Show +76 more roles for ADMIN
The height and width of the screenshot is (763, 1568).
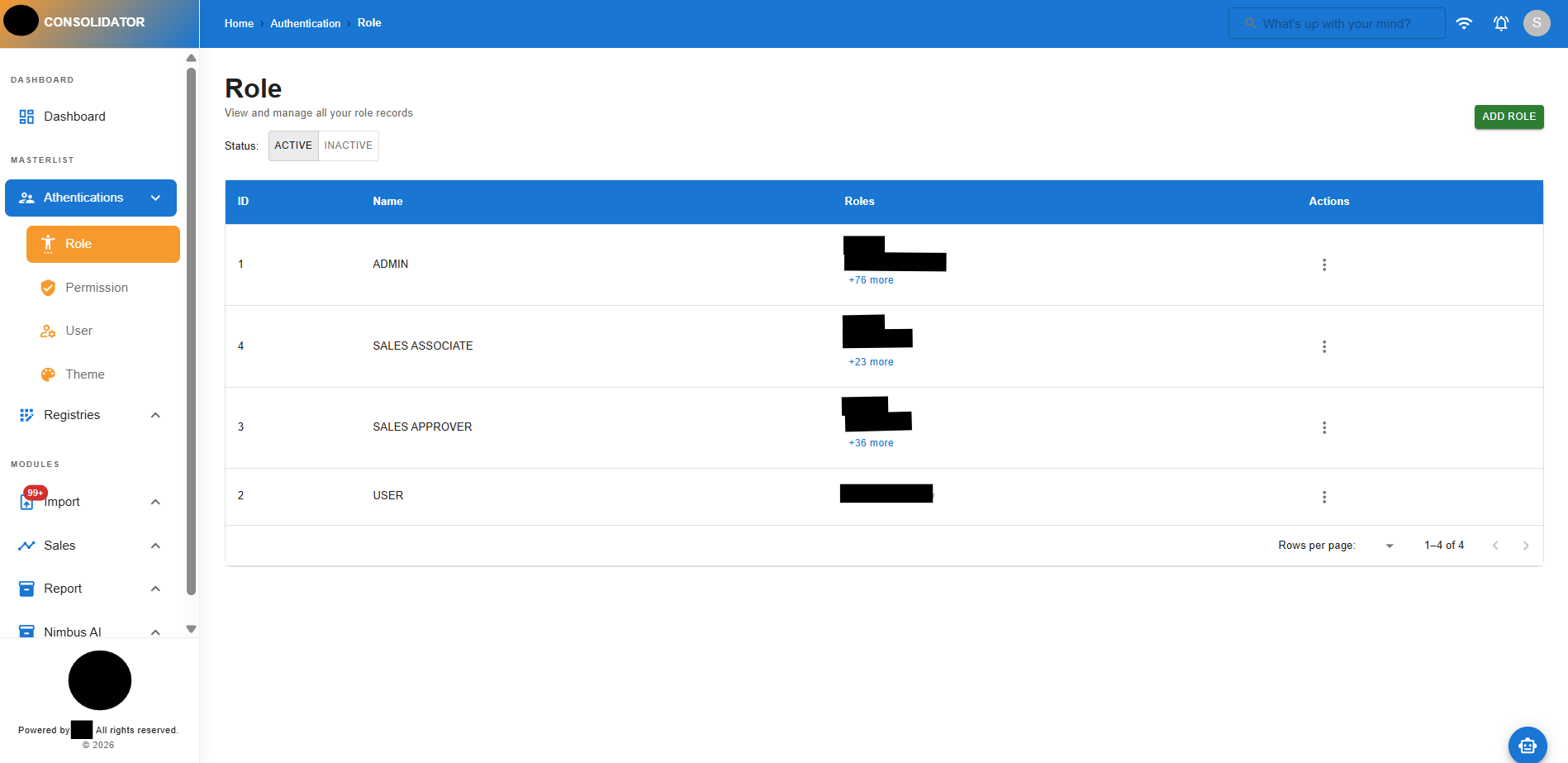pos(871,279)
